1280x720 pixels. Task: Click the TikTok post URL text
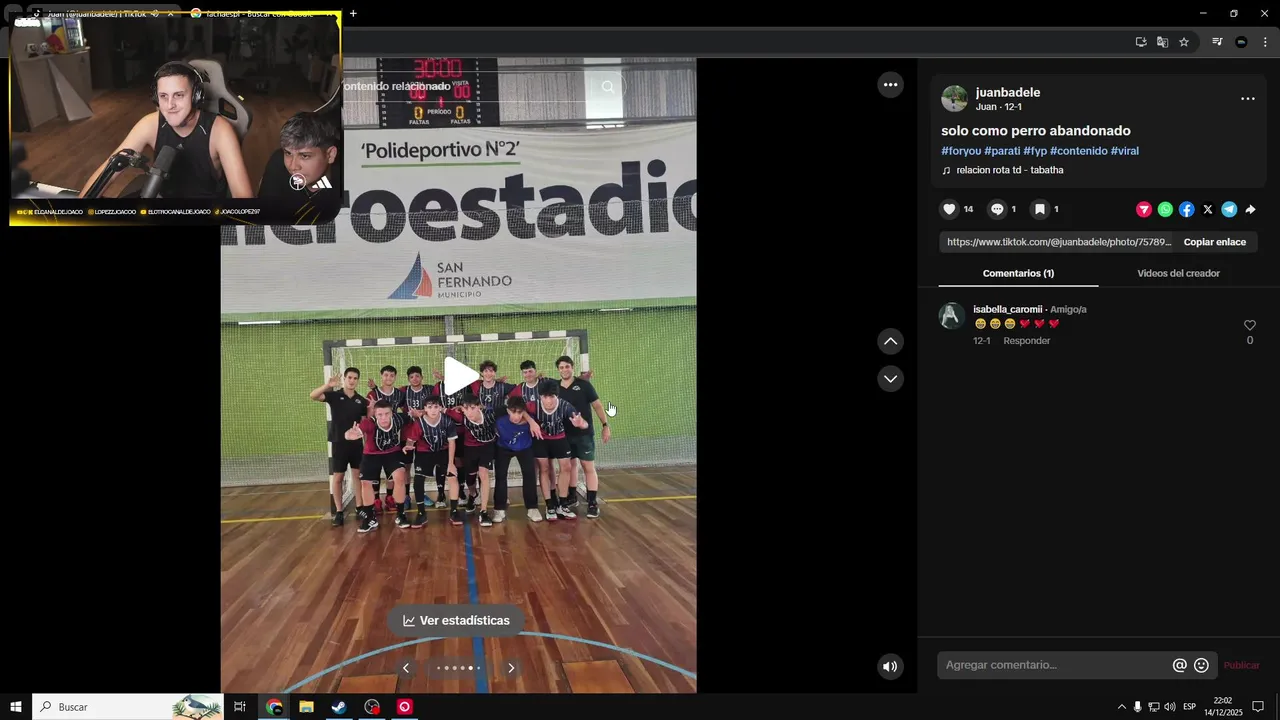1057,242
